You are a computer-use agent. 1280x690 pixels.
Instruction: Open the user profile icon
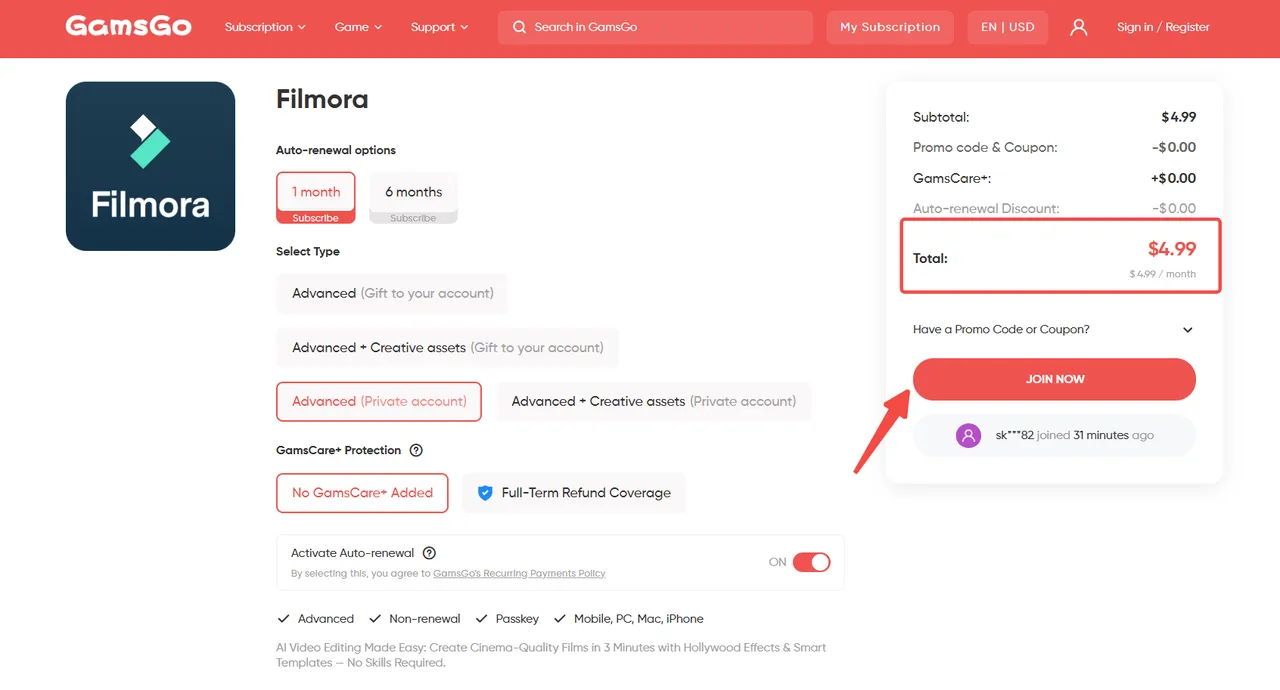[x=1078, y=27]
